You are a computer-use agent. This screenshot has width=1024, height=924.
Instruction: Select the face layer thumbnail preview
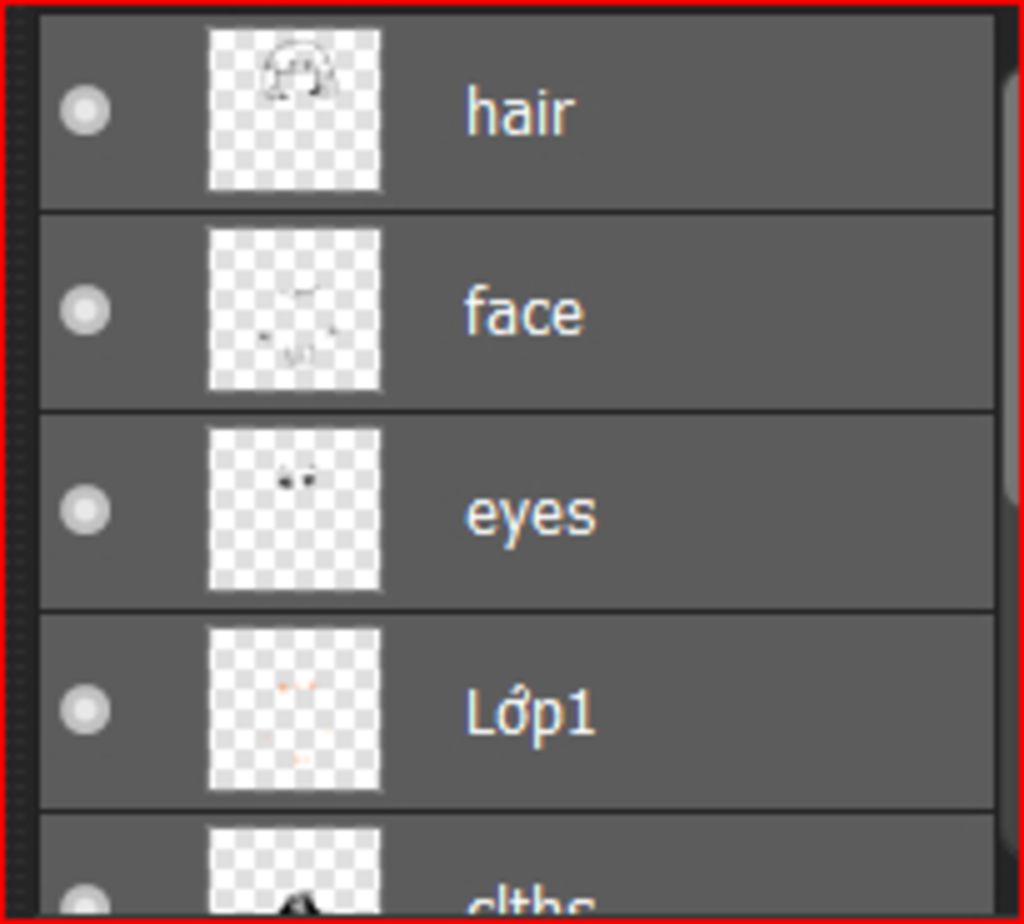(x=295, y=310)
